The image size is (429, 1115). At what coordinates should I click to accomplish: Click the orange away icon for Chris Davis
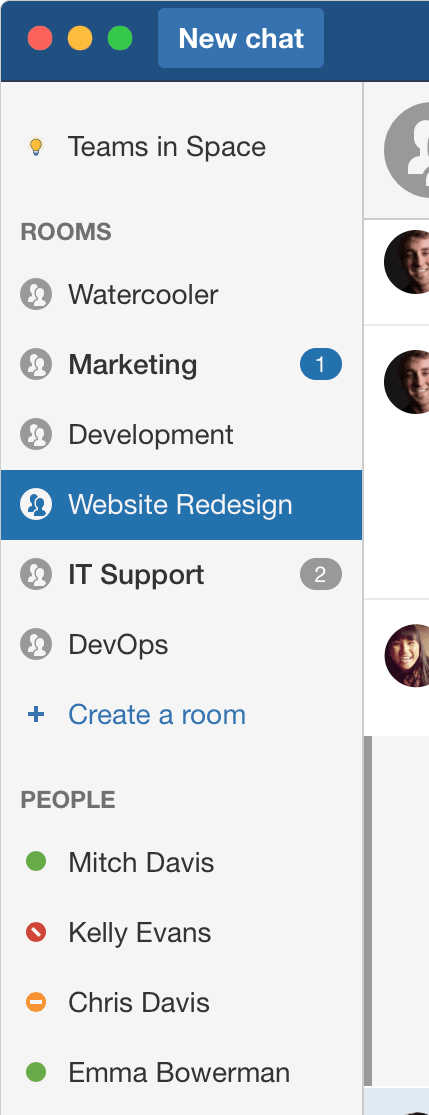(x=36, y=1003)
